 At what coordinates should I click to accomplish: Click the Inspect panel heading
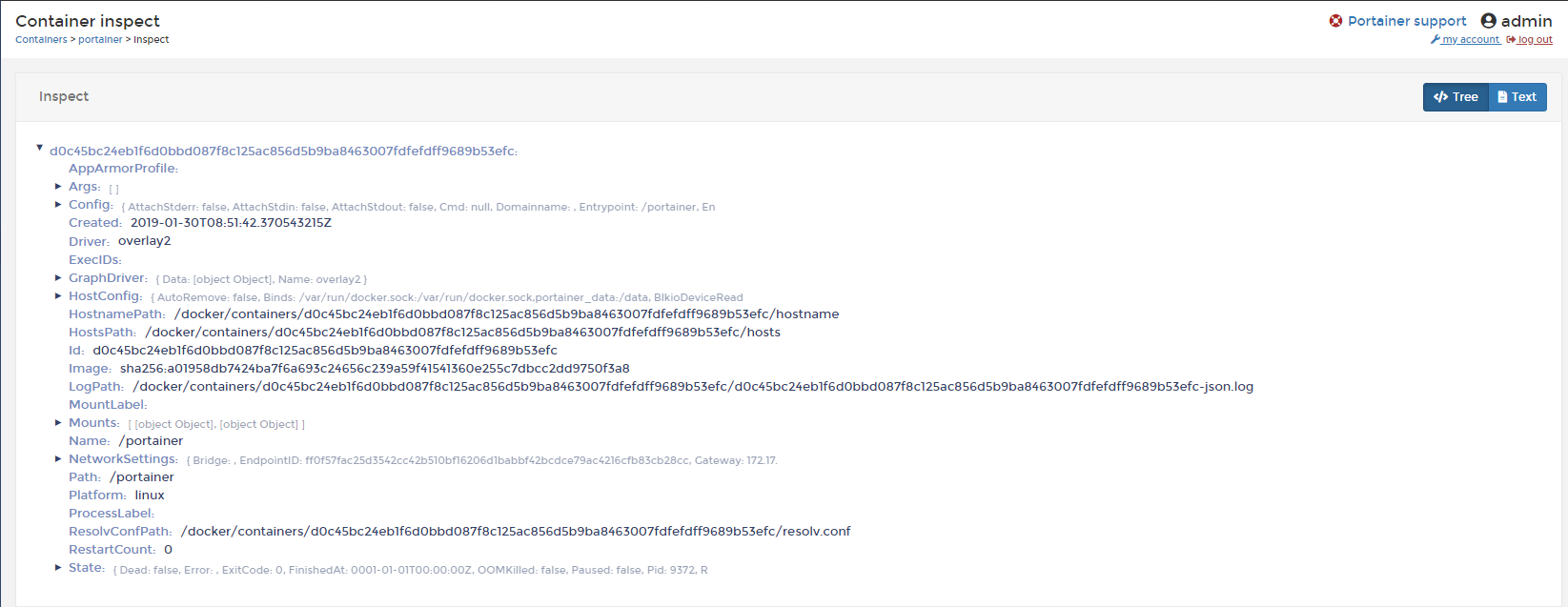pos(64,96)
